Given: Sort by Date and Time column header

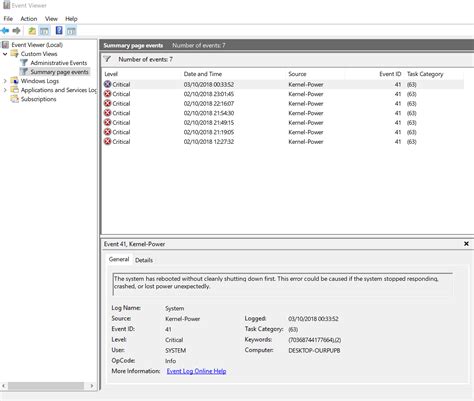Looking at the screenshot, I should [203, 74].
